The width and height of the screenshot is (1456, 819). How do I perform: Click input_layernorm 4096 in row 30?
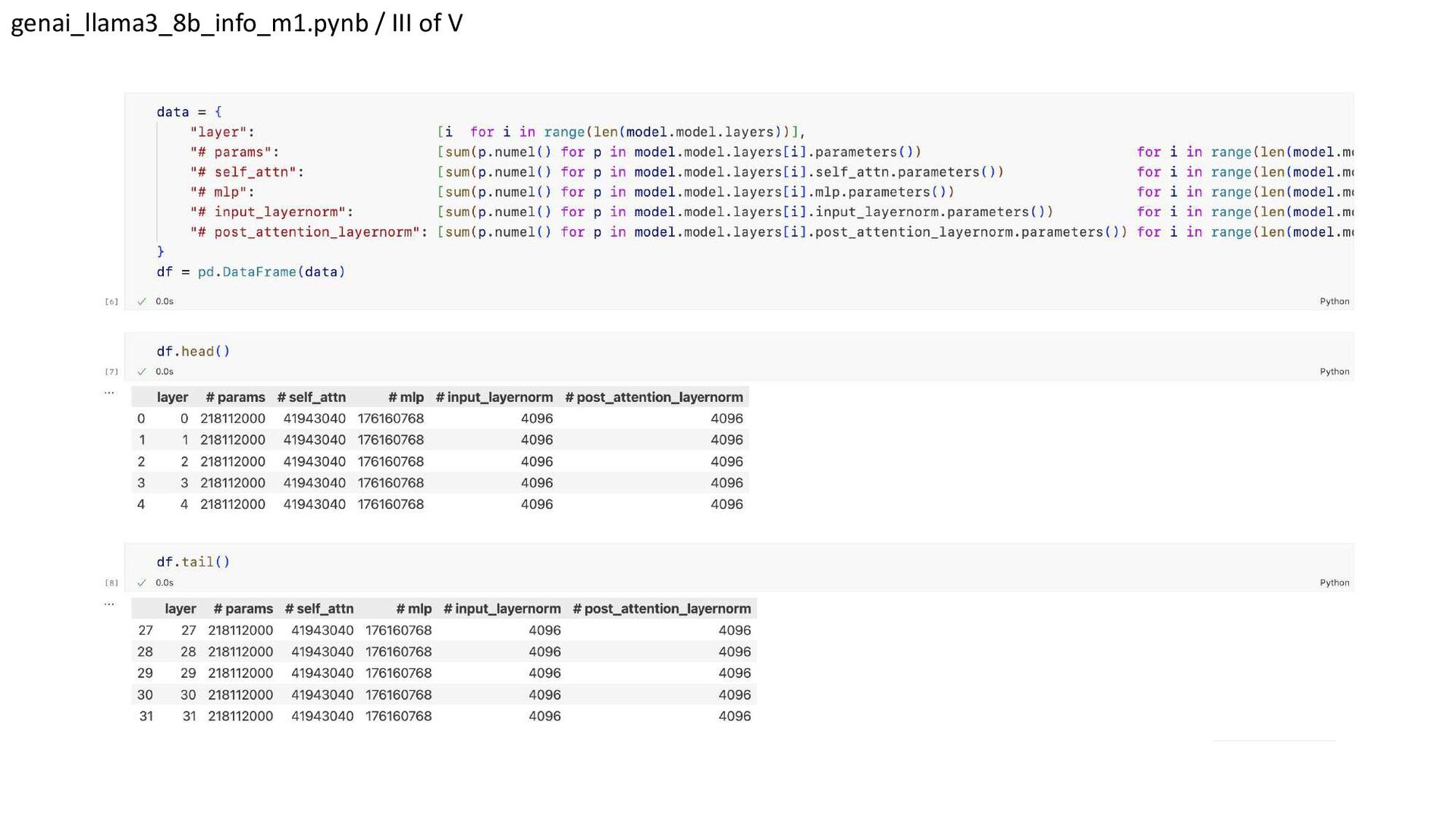pos(544,695)
